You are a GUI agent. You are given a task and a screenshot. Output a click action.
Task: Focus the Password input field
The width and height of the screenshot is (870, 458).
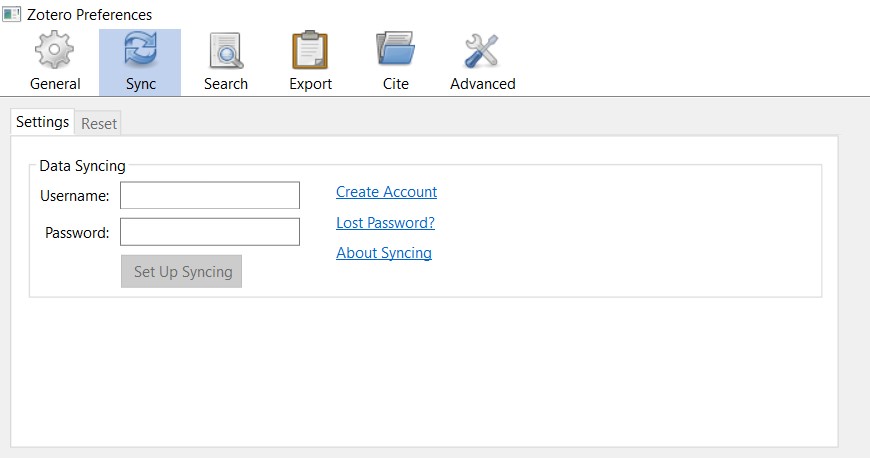tap(210, 232)
